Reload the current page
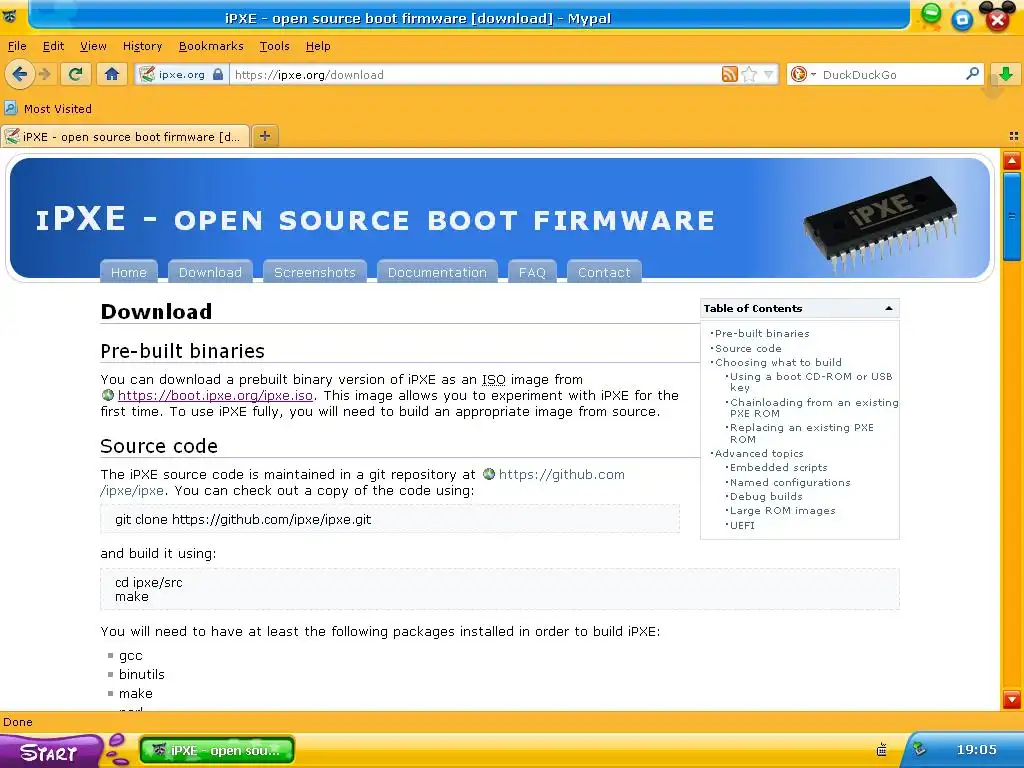The image size is (1024, 768). tap(75, 74)
